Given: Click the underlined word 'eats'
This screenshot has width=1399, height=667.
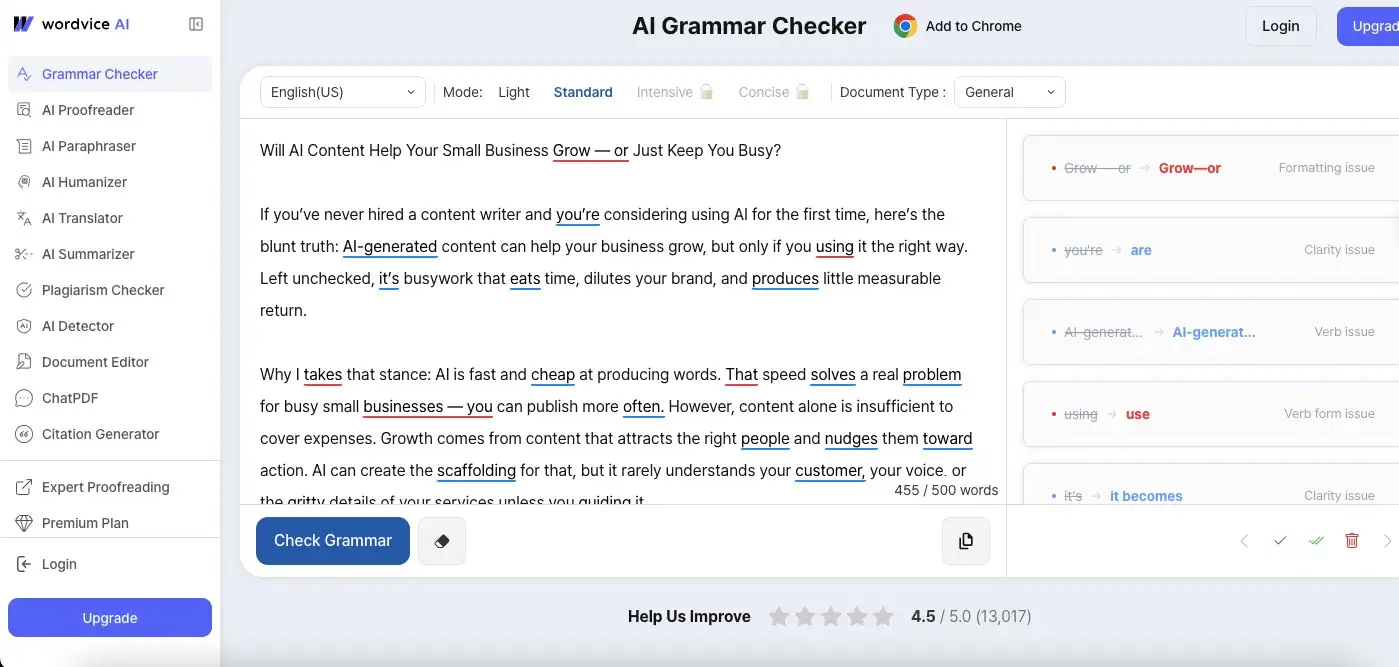Looking at the screenshot, I should tap(525, 279).
